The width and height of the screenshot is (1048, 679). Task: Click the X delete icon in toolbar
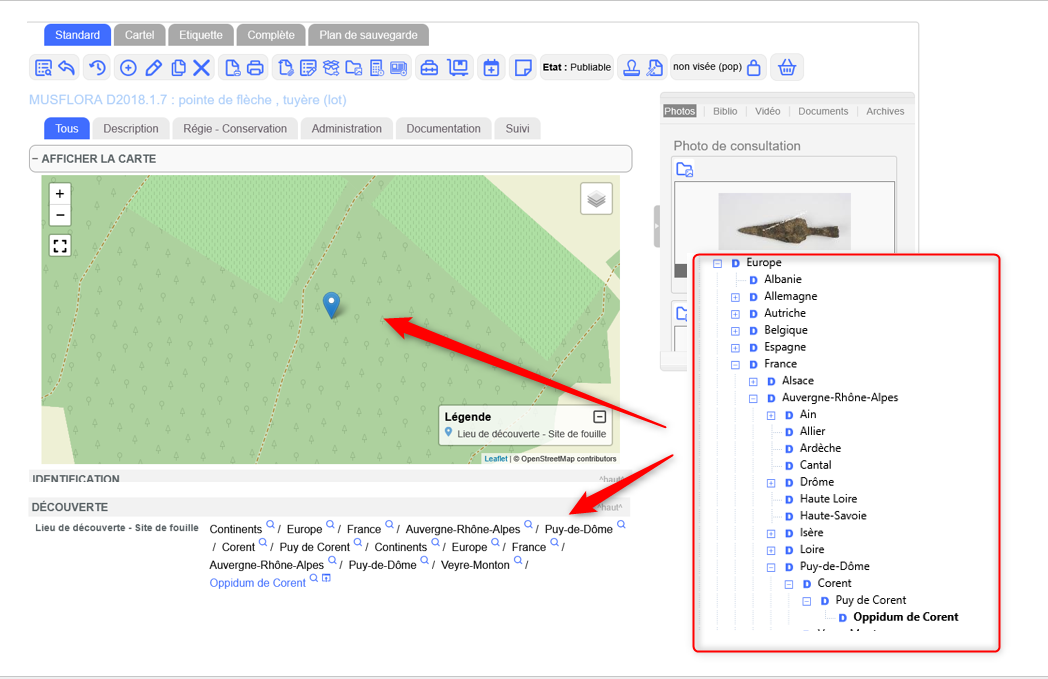point(202,68)
